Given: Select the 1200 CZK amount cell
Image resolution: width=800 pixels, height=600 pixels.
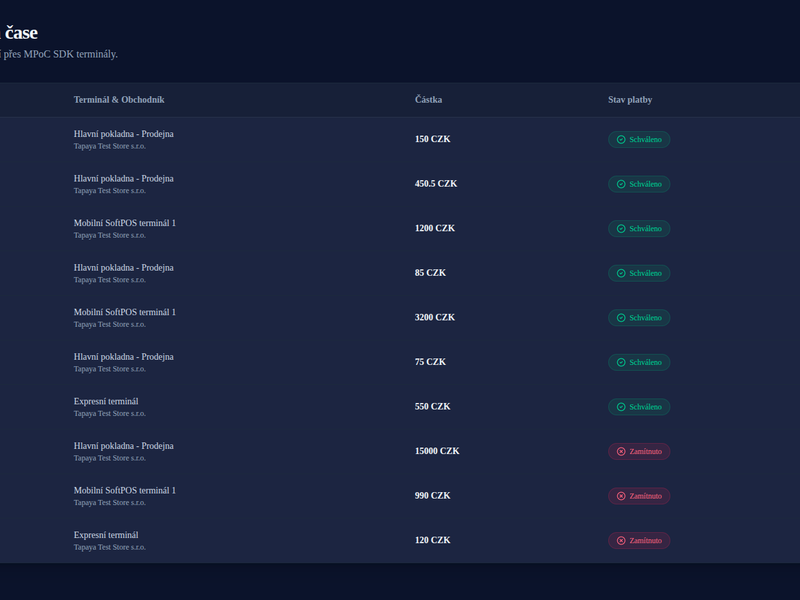Looking at the screenshot, I should (x=435, y=228).
